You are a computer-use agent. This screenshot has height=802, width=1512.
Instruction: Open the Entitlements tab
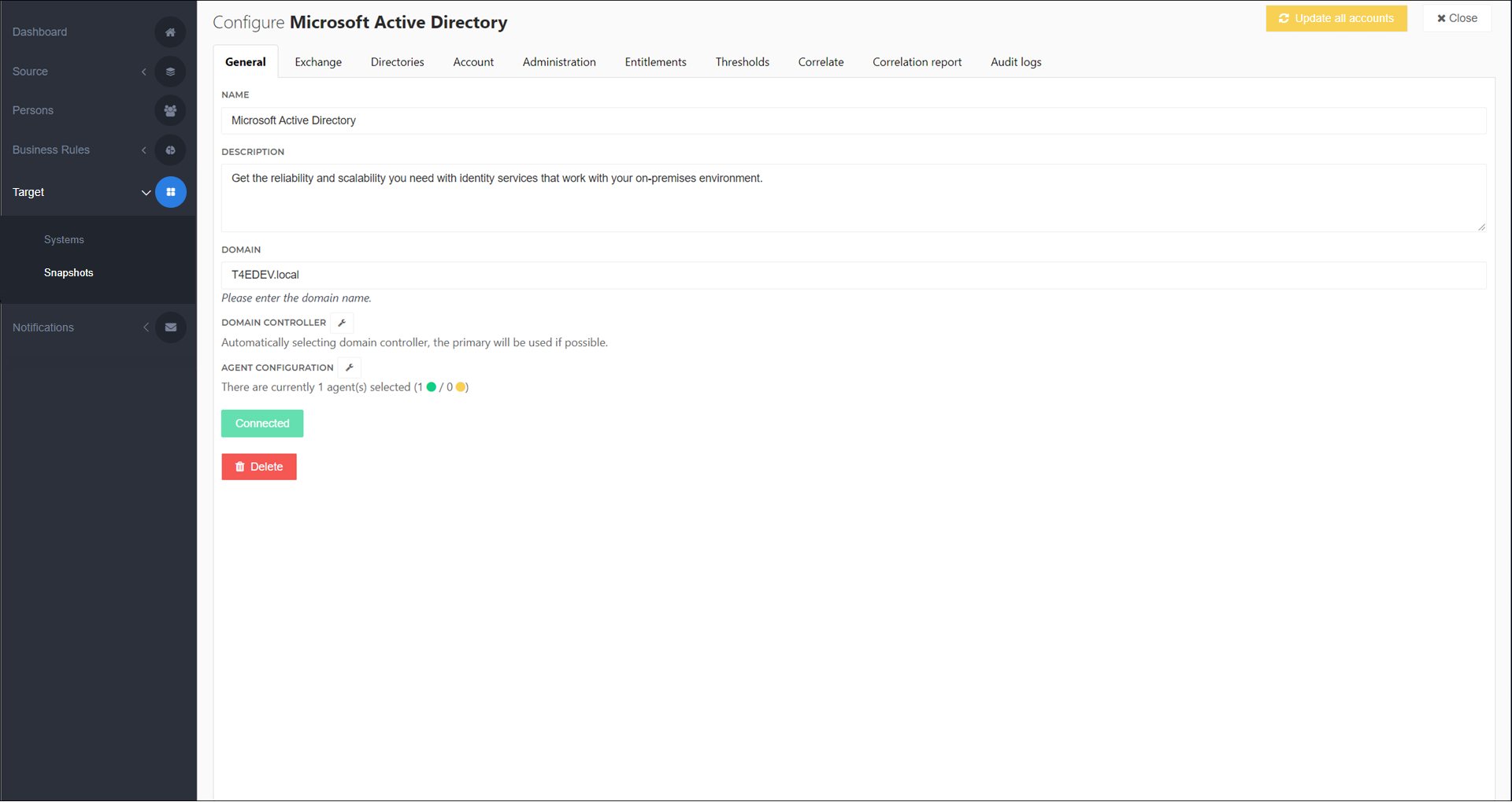point(656,62)
